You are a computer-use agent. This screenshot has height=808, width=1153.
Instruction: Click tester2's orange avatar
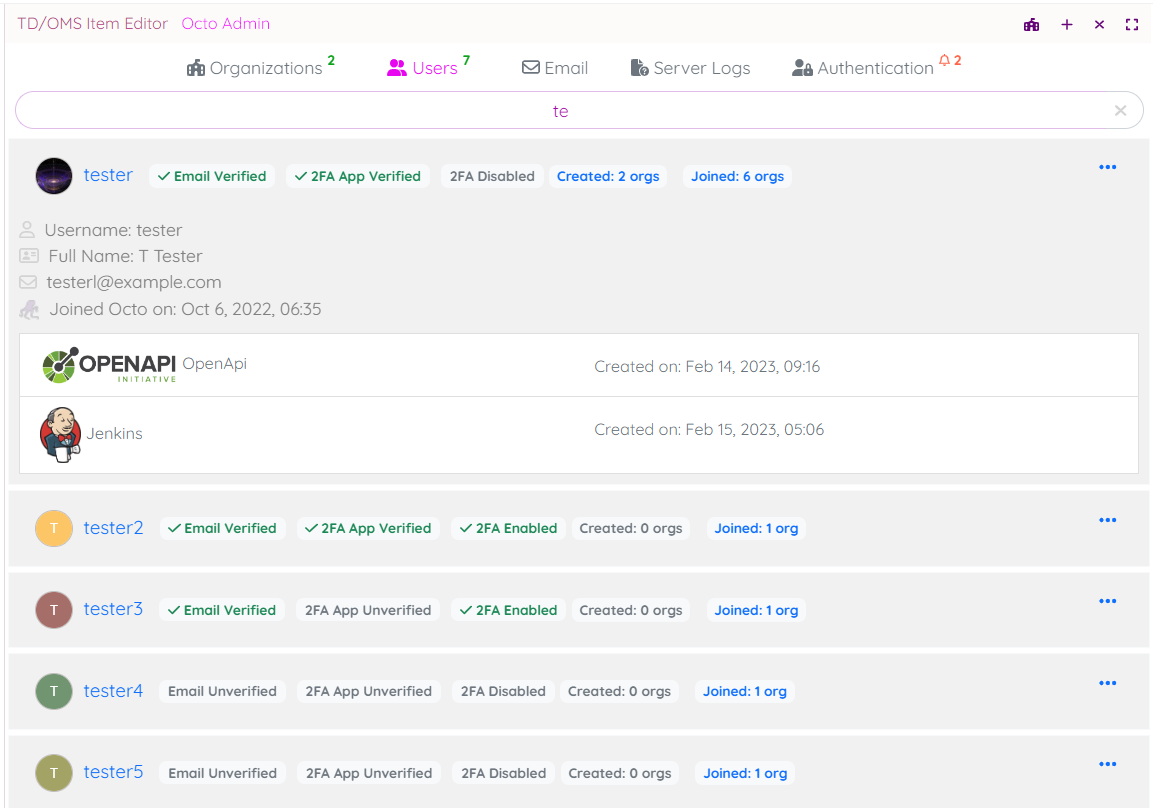(54, 528)
